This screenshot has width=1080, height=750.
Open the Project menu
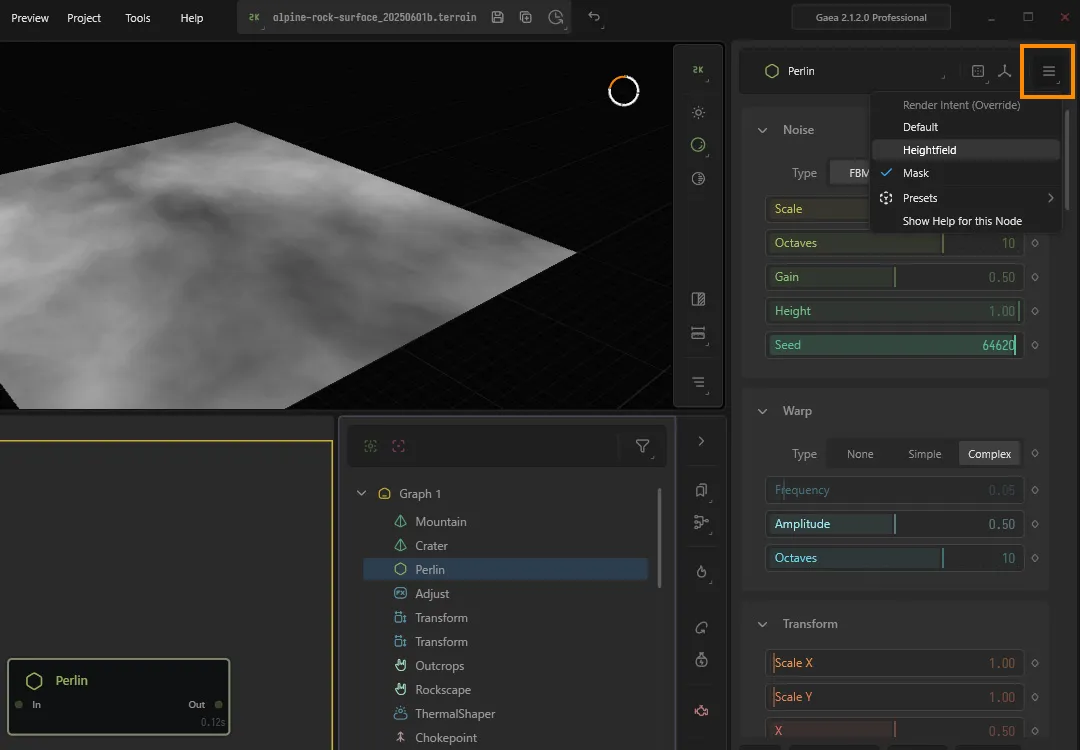coord(84,18)
